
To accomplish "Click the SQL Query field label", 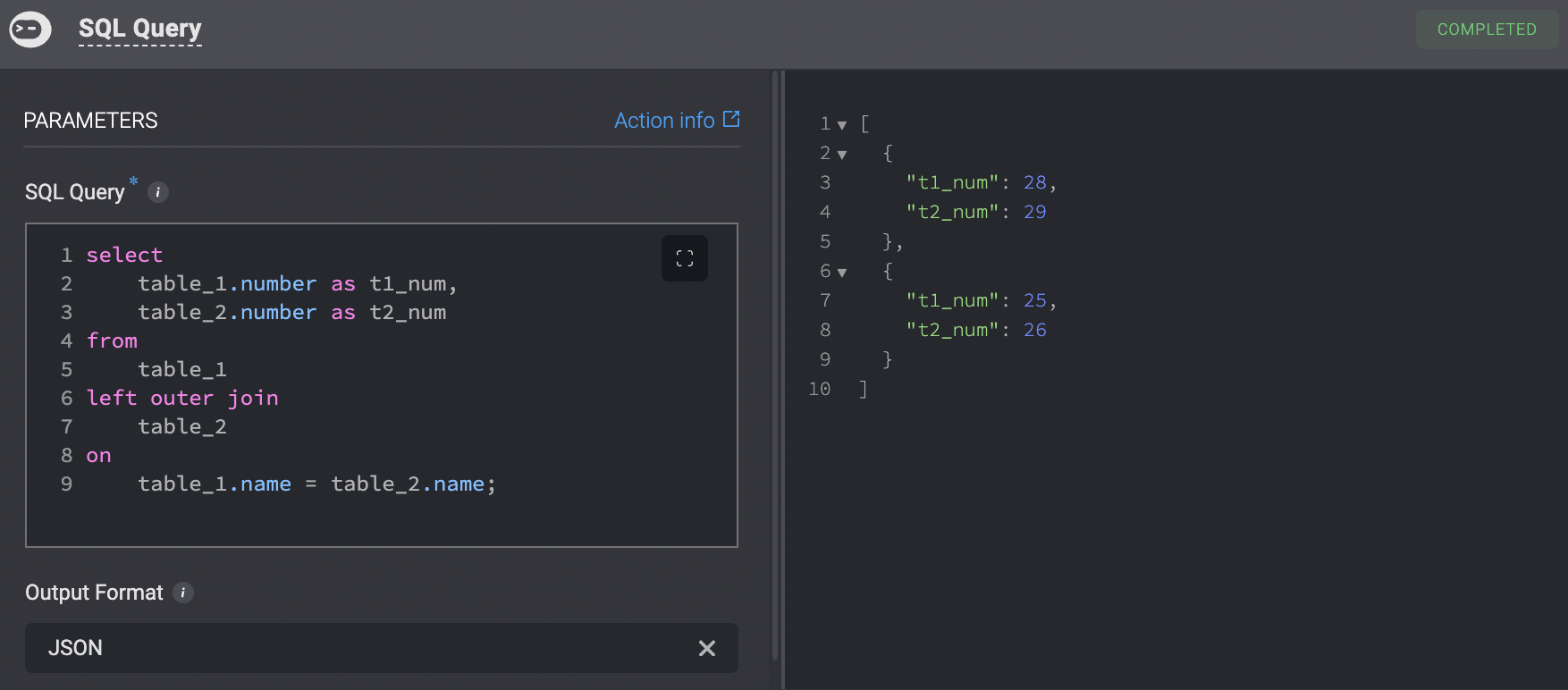I will point(75,192).
